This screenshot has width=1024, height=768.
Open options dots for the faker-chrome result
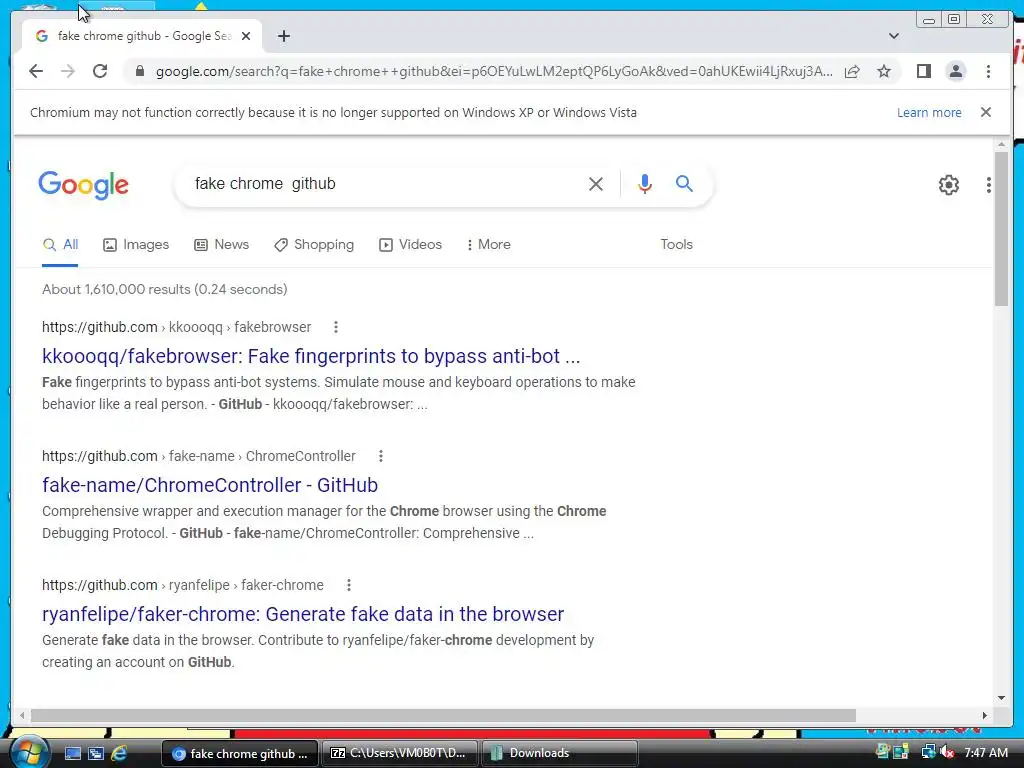click(349, 585)
